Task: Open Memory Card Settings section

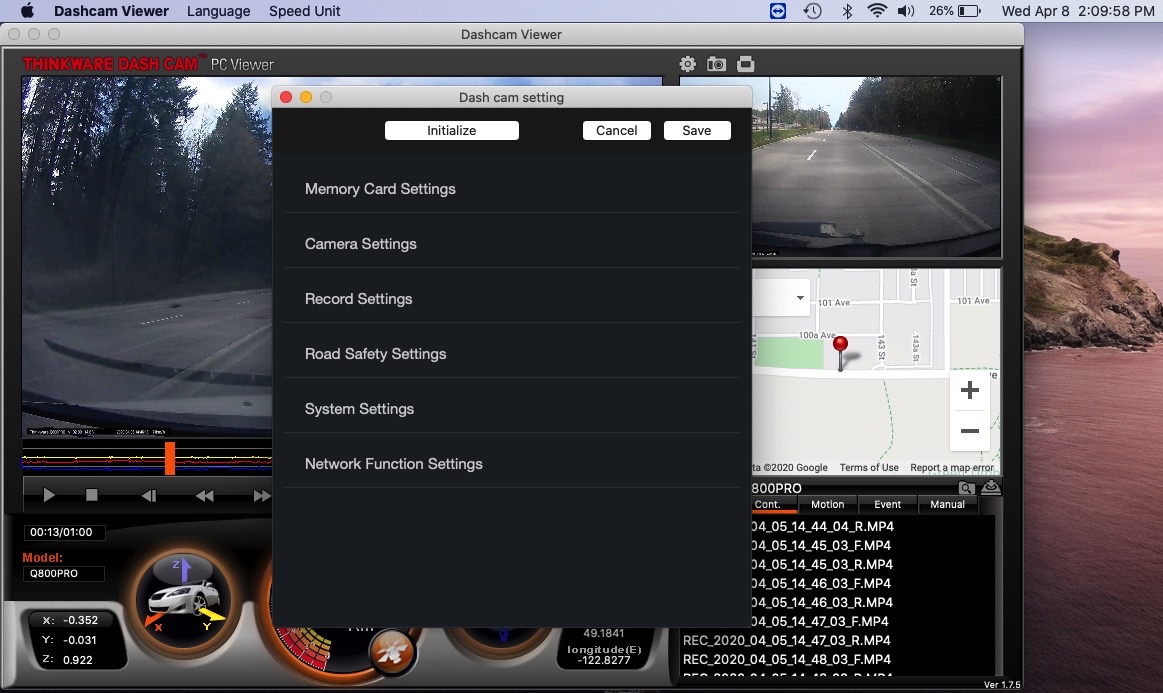Action: pyautogui.click(x=512, y=189)
